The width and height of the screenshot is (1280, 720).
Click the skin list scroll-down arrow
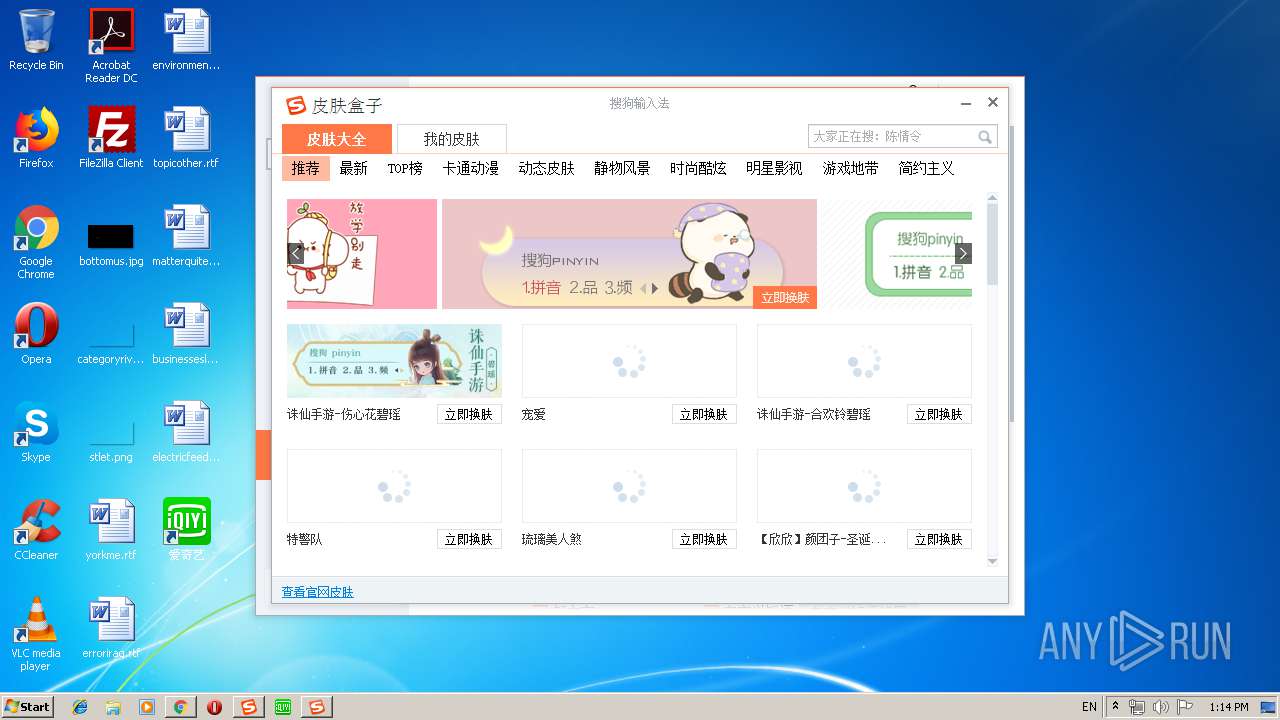[992, 561]
